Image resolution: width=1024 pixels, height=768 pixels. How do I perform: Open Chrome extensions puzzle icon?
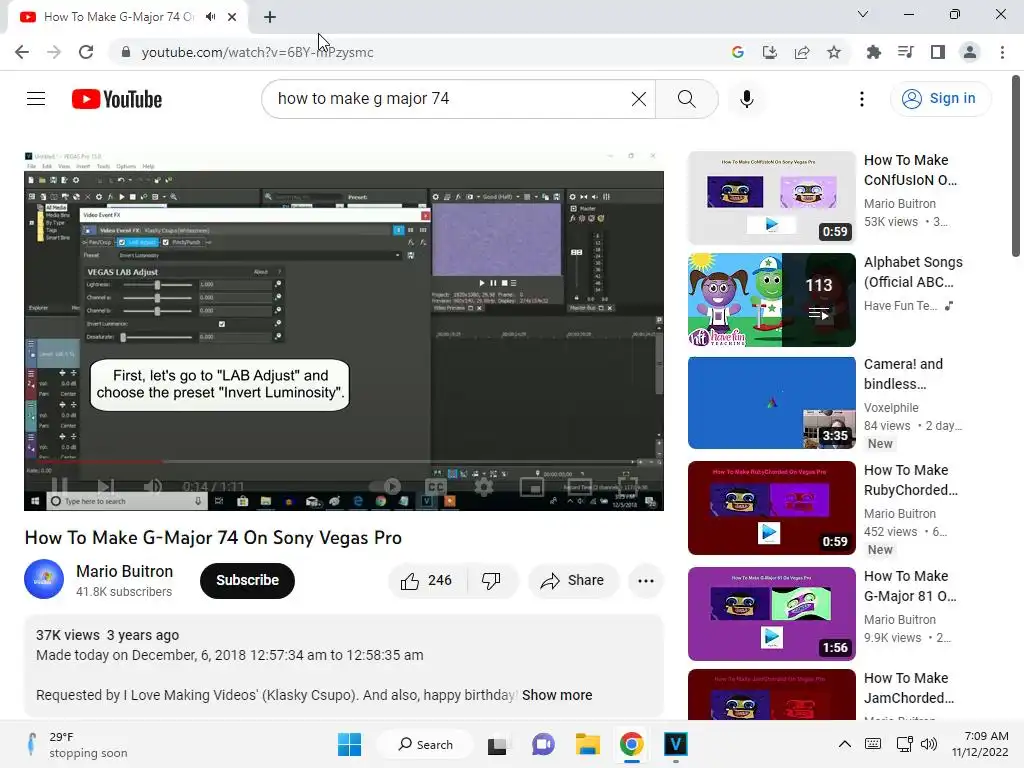(873, 52)
